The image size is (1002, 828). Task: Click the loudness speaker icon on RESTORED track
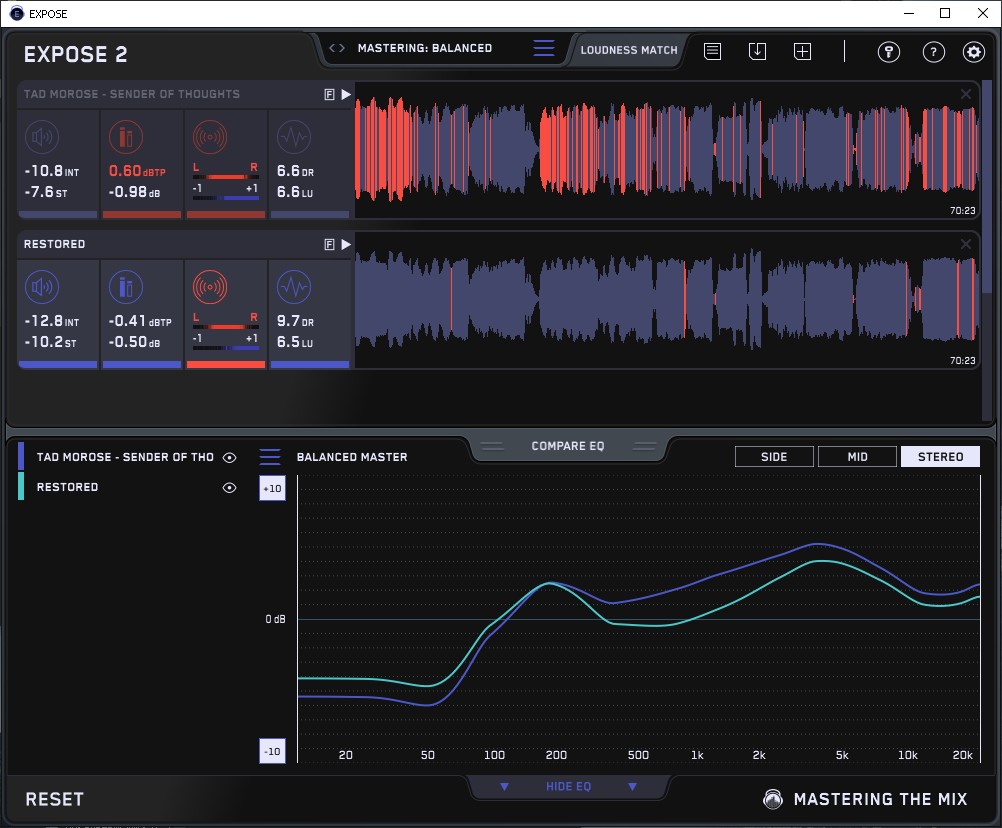coord(41,288)
